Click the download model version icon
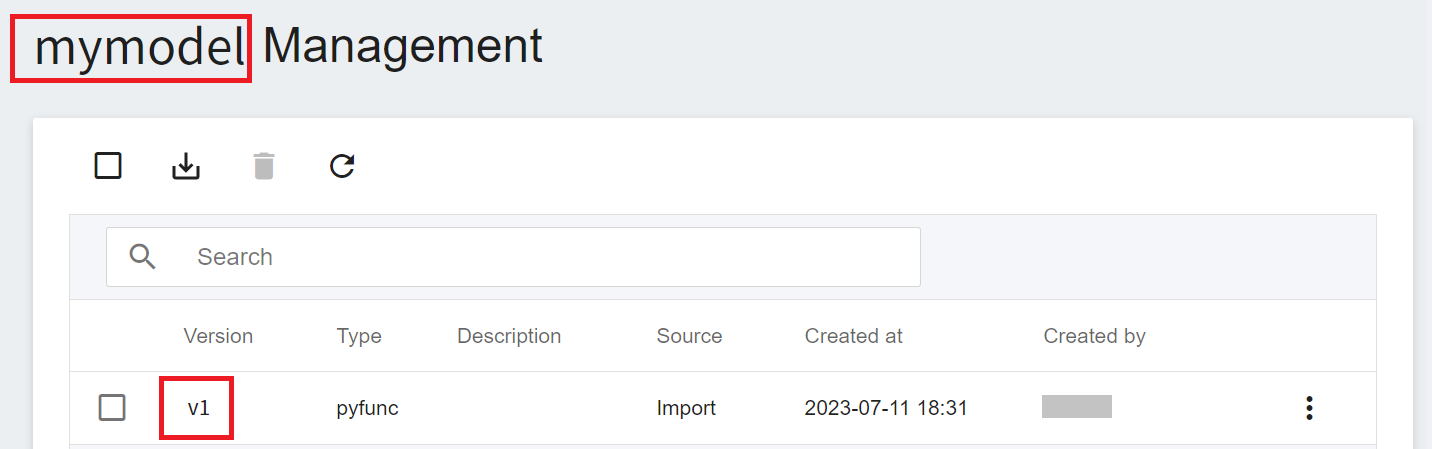The image size is (1432, 449). [186, 166]
